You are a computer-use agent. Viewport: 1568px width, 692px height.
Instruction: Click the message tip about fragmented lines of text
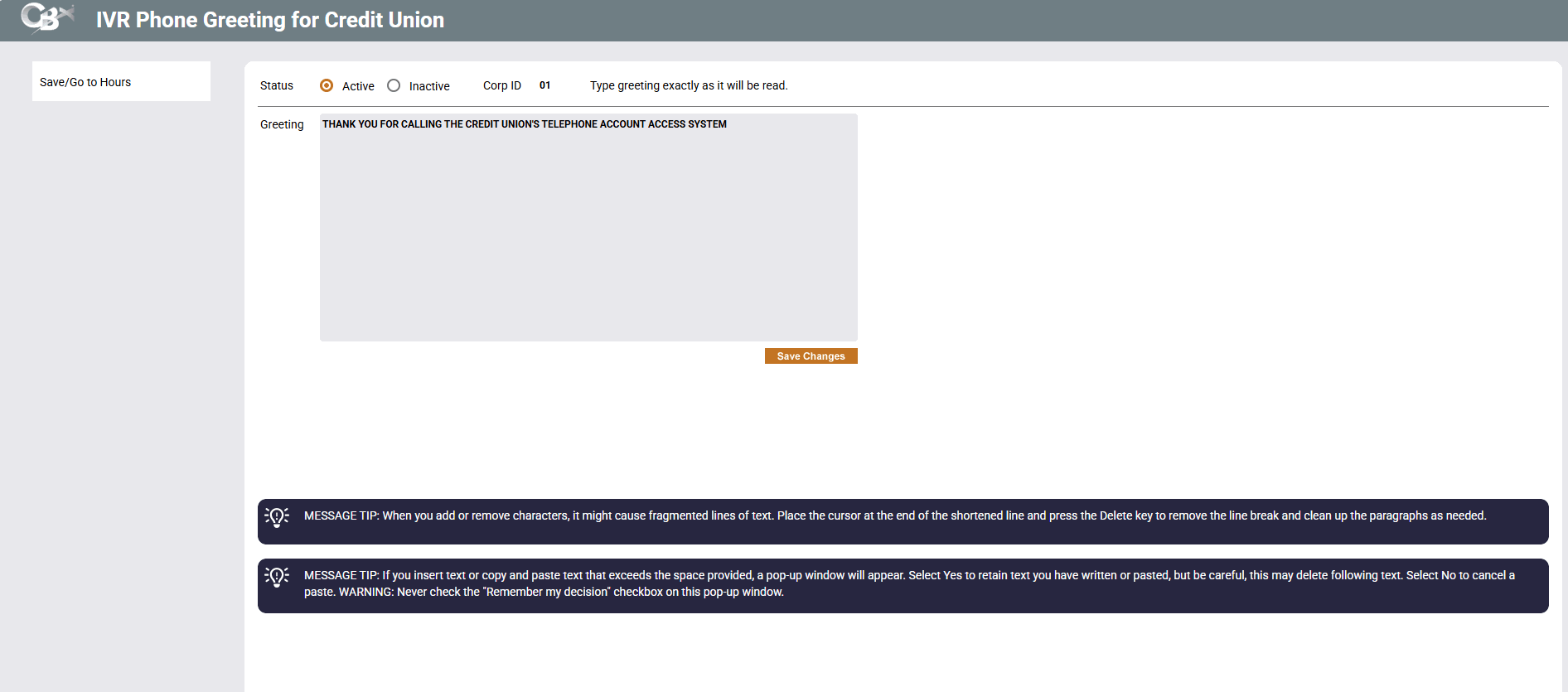pos(895,515)
